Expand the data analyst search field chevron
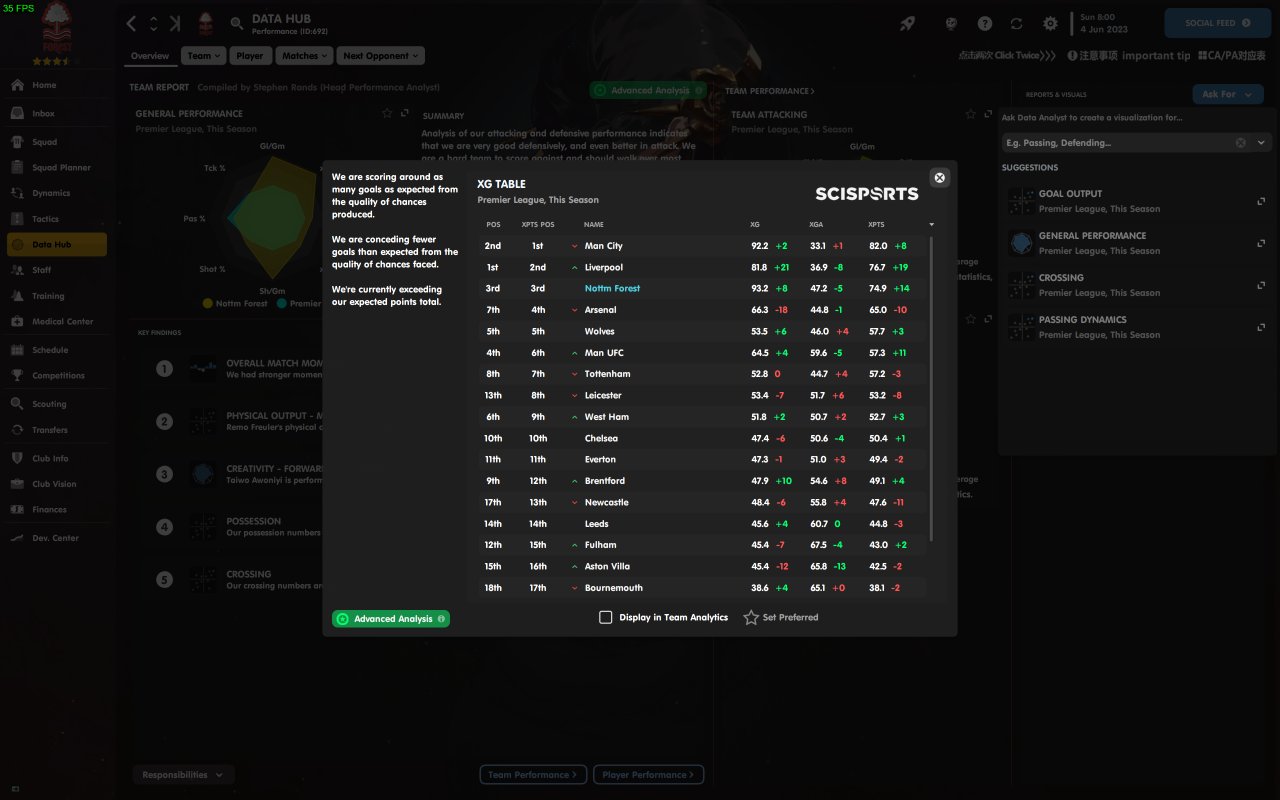 coord(1261,143)
